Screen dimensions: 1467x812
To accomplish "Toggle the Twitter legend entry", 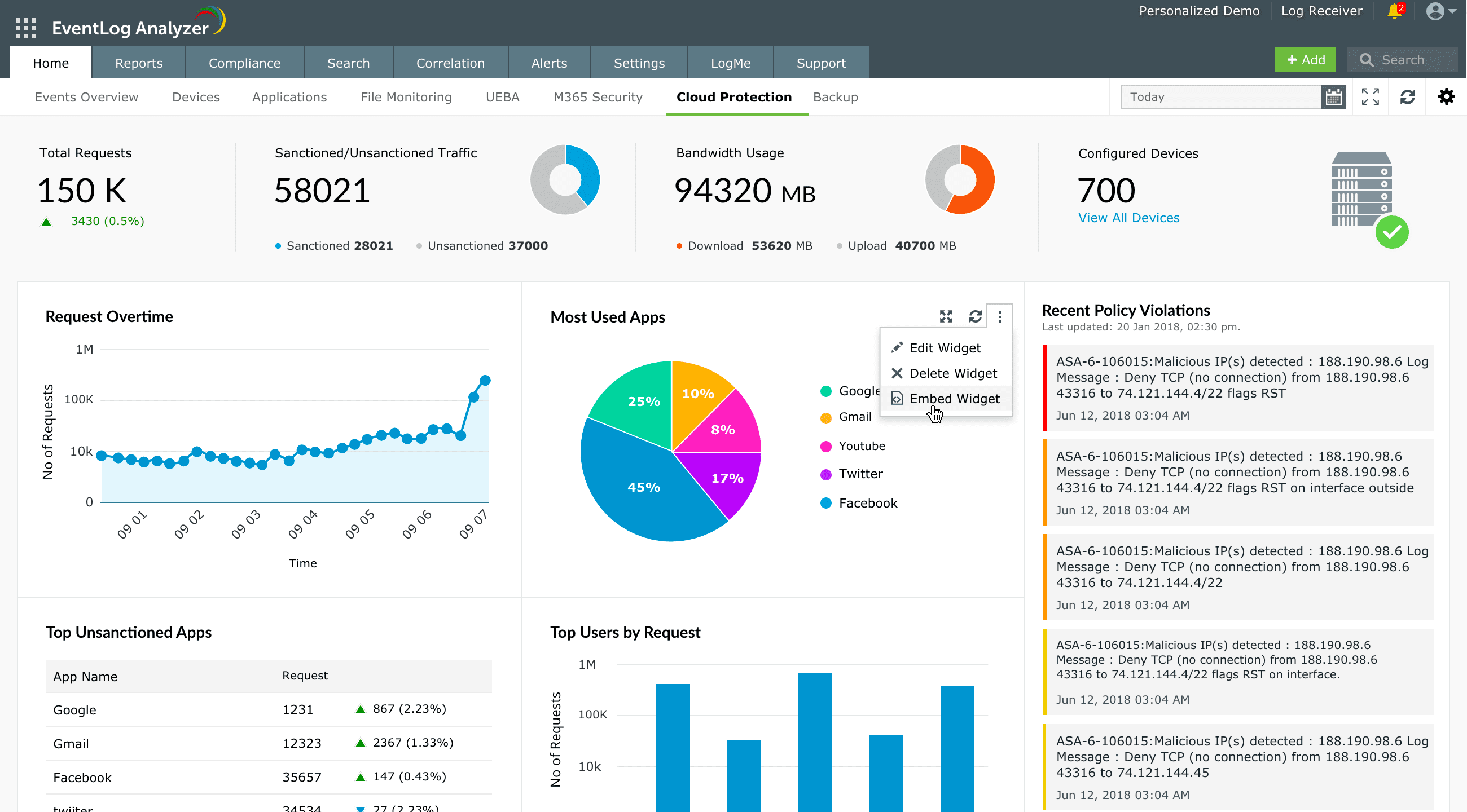I will [x=860, y=474].
